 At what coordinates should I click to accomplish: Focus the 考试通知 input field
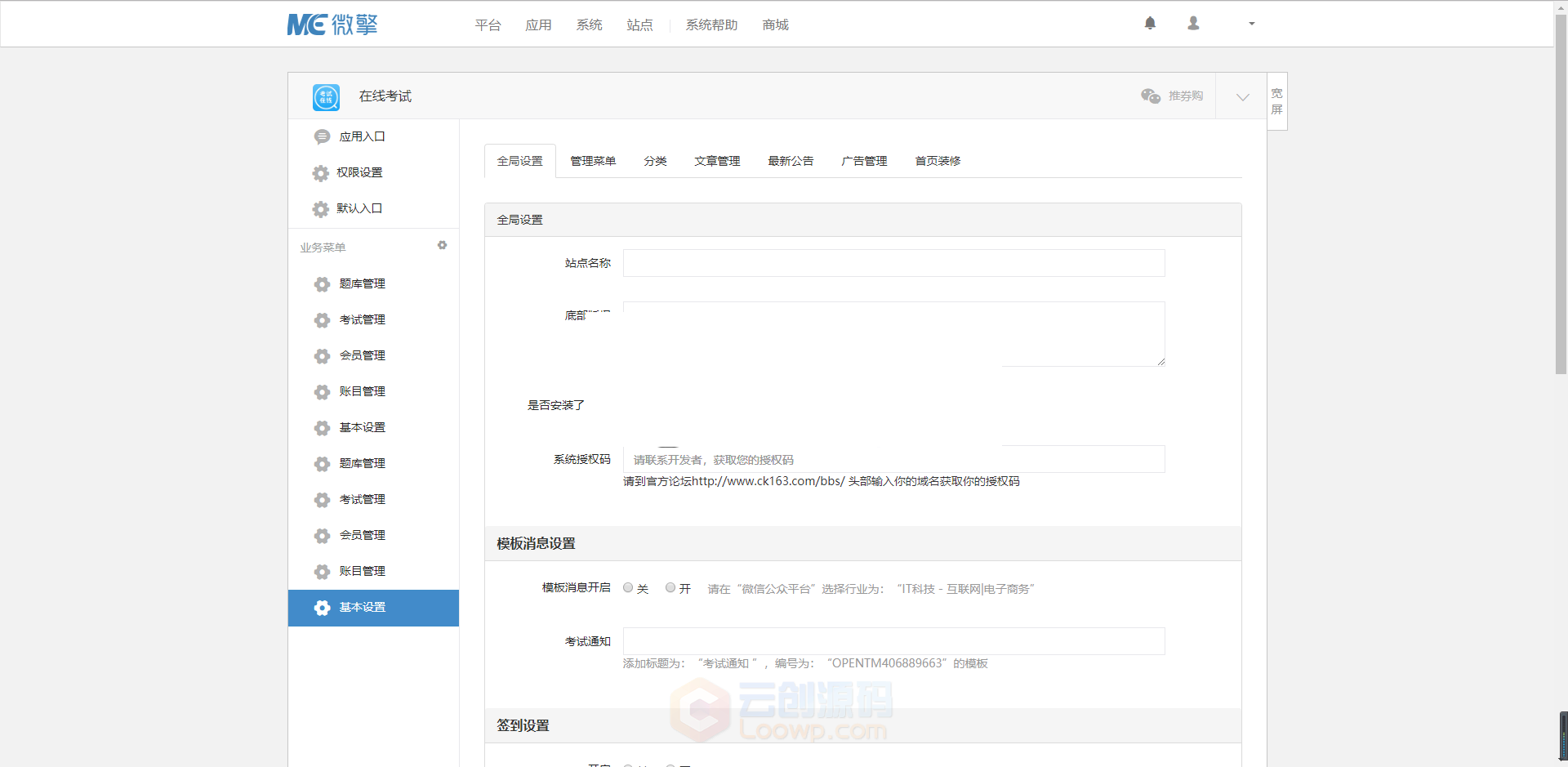coord(893,641)
